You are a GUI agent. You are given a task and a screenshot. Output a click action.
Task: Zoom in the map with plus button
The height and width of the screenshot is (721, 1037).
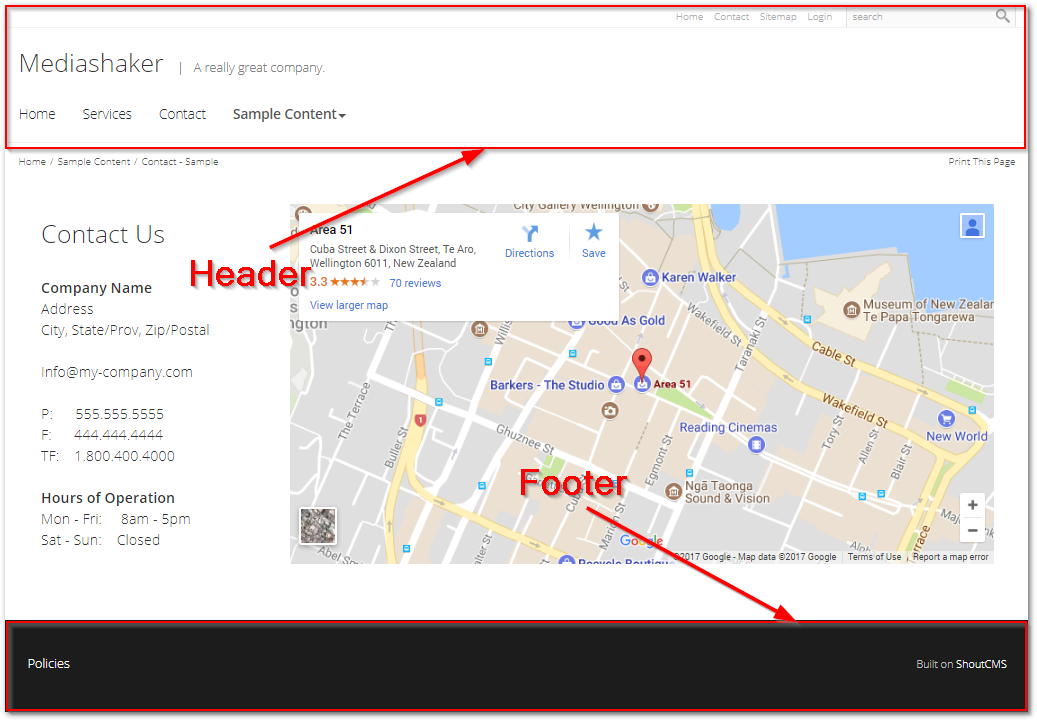click(x=972, y=505)
